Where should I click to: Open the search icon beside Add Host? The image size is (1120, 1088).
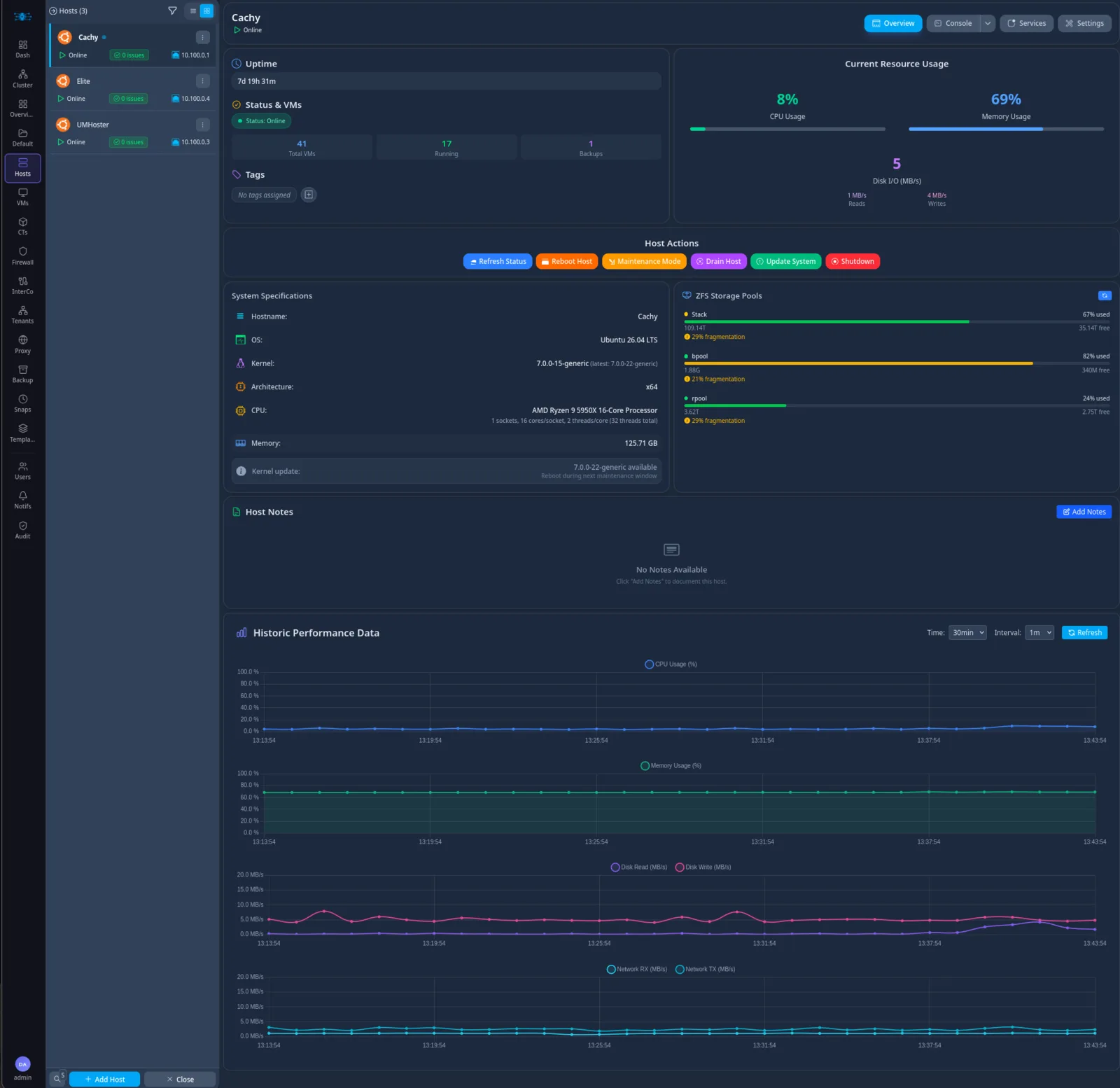click(57, 1079)
